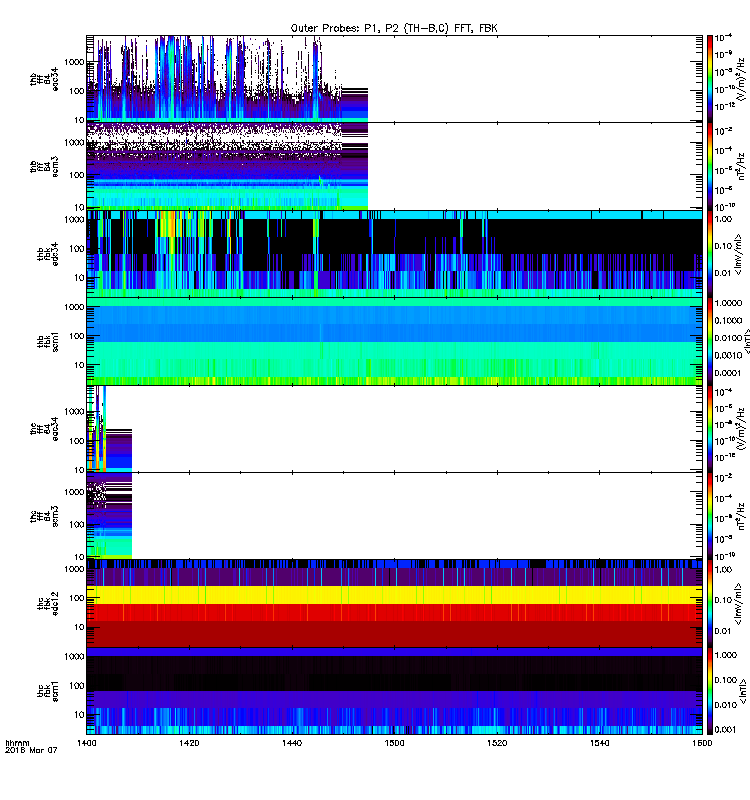Image resolution: width=750 pixels, height=800 pixels.
Task: Click the 100 y-axis tick of thc fbk edc12
Action: pyautogui.click(x=77, y=598)
